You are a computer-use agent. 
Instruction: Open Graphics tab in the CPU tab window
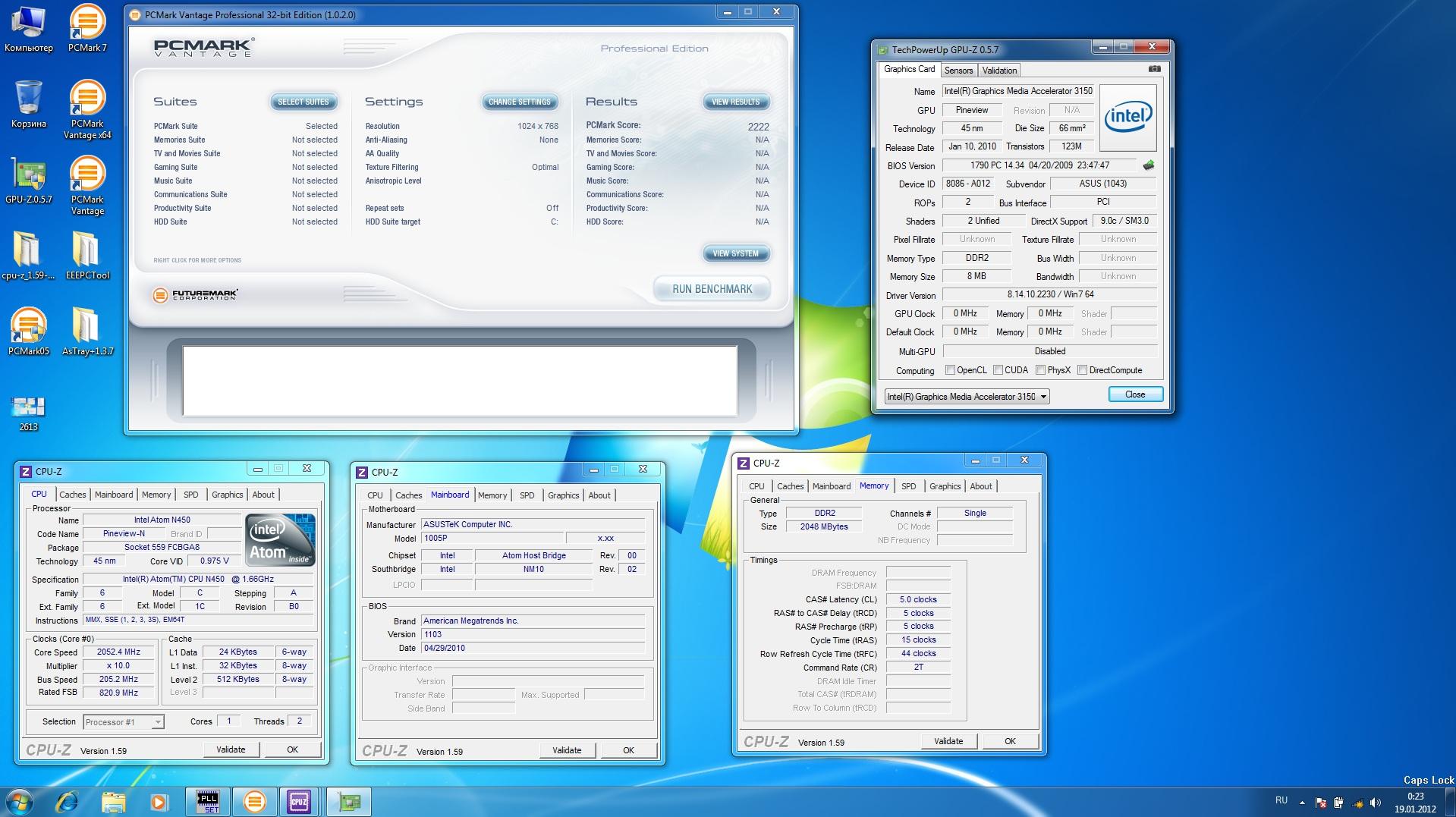click(228, 495)
